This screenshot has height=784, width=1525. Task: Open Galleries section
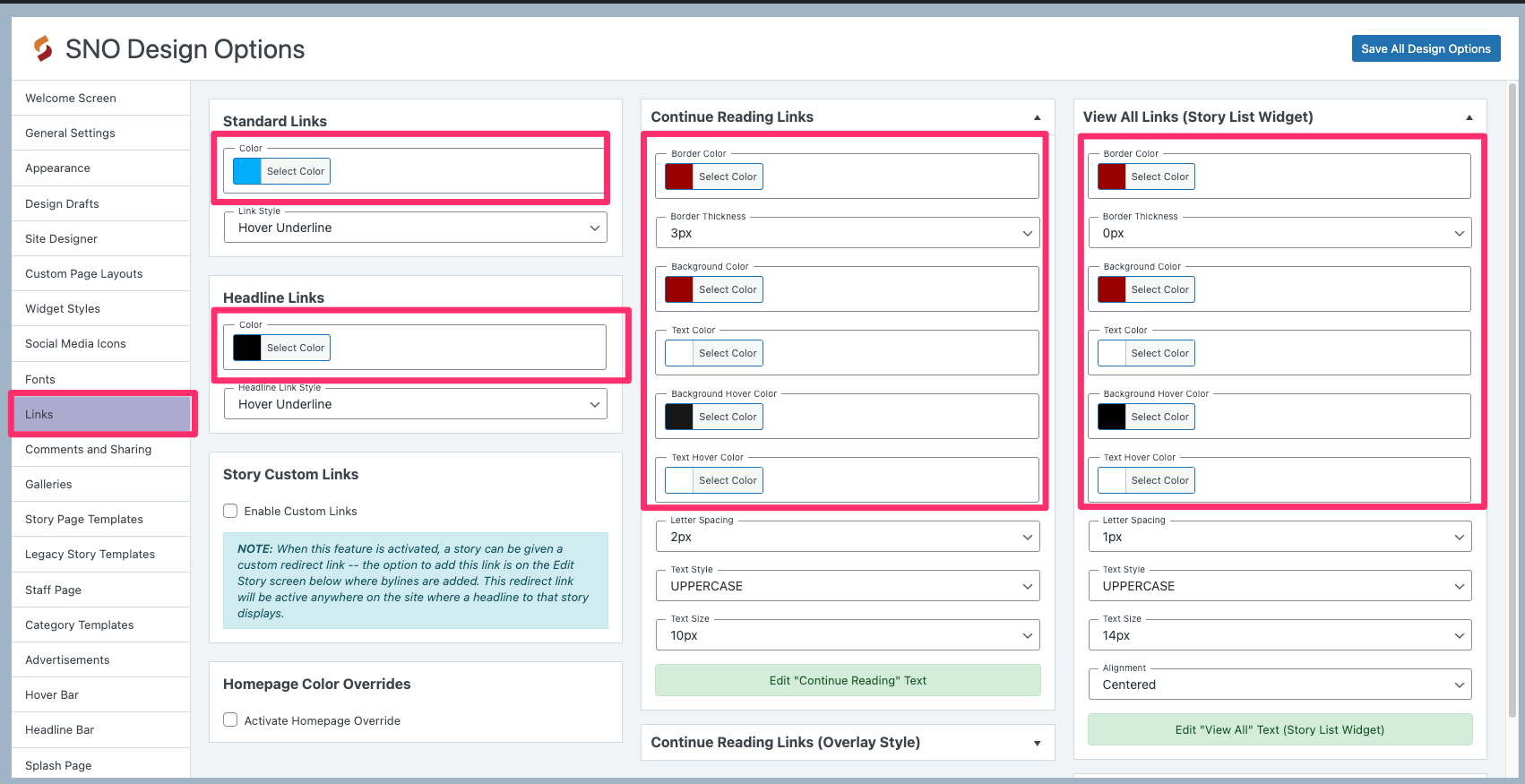(101, 484)
